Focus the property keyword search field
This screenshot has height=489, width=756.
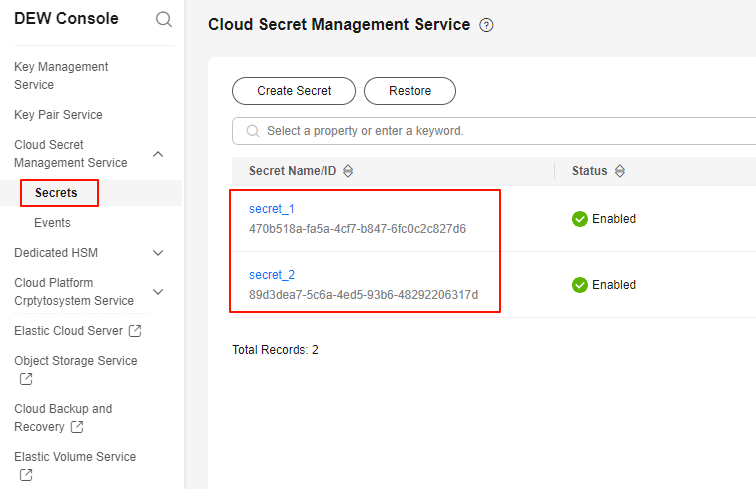click(x=494, y=131)
